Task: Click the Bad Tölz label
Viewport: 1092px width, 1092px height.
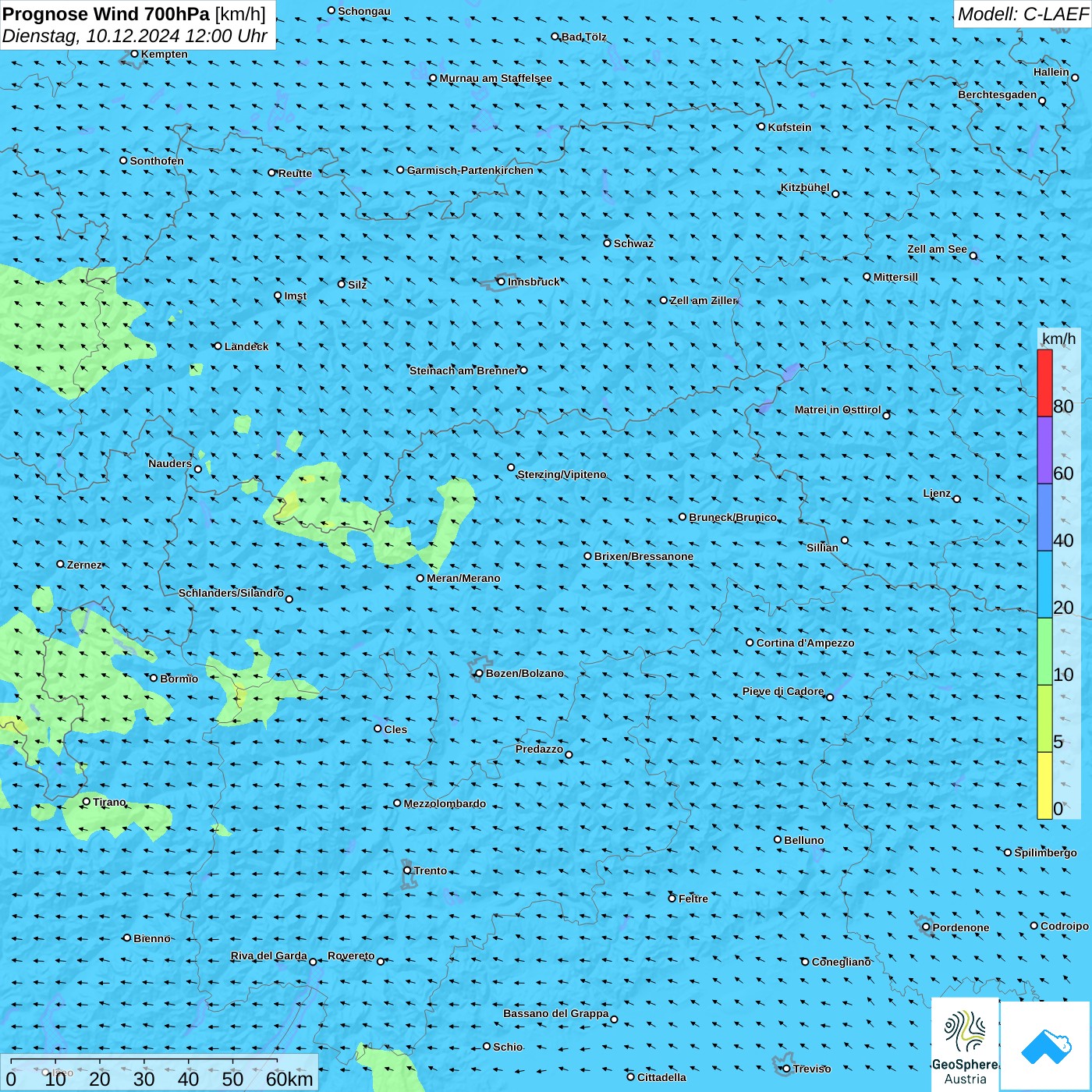Action: (x=583, y=37)
